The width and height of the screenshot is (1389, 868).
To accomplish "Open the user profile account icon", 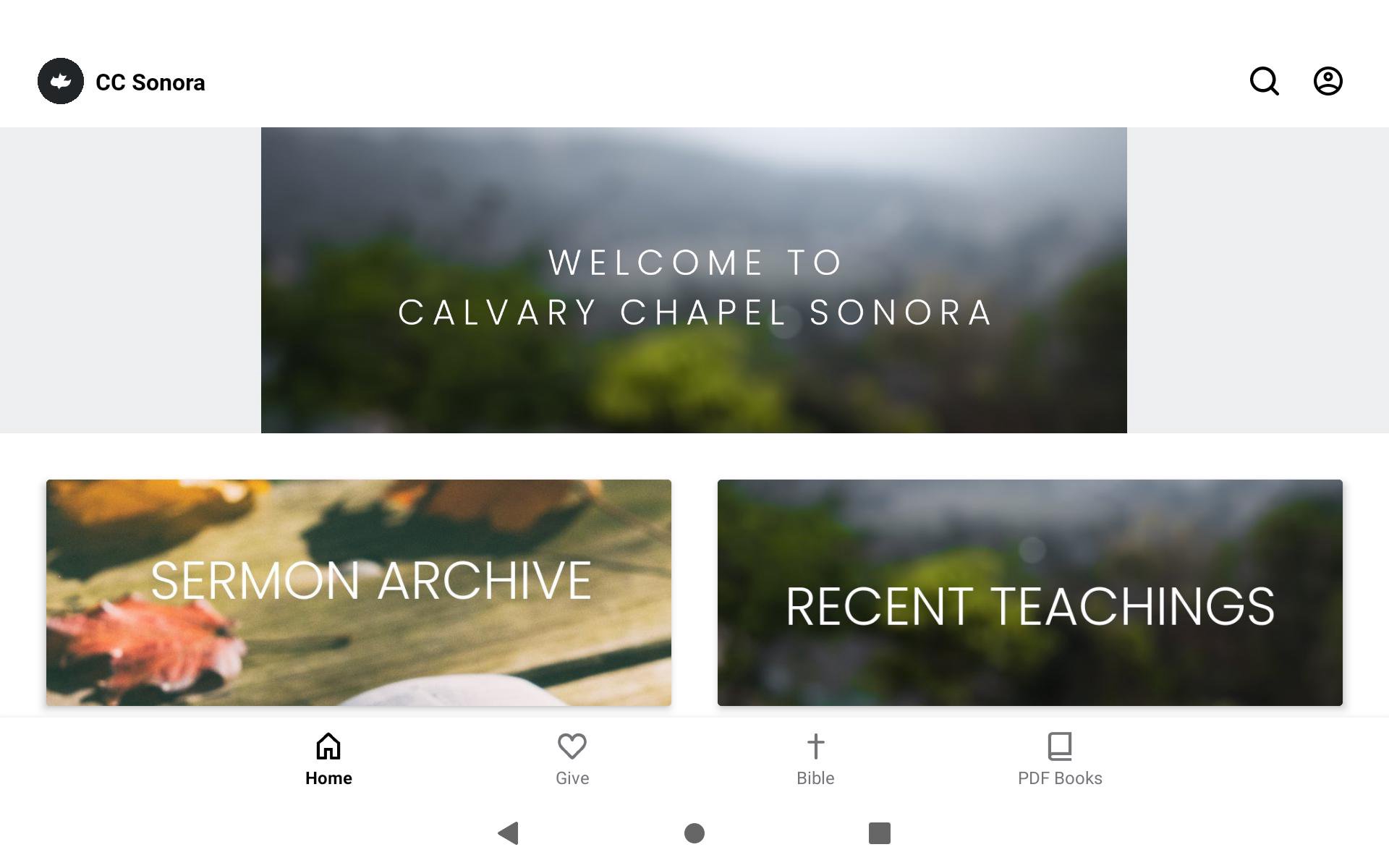I will (1328, 81).
